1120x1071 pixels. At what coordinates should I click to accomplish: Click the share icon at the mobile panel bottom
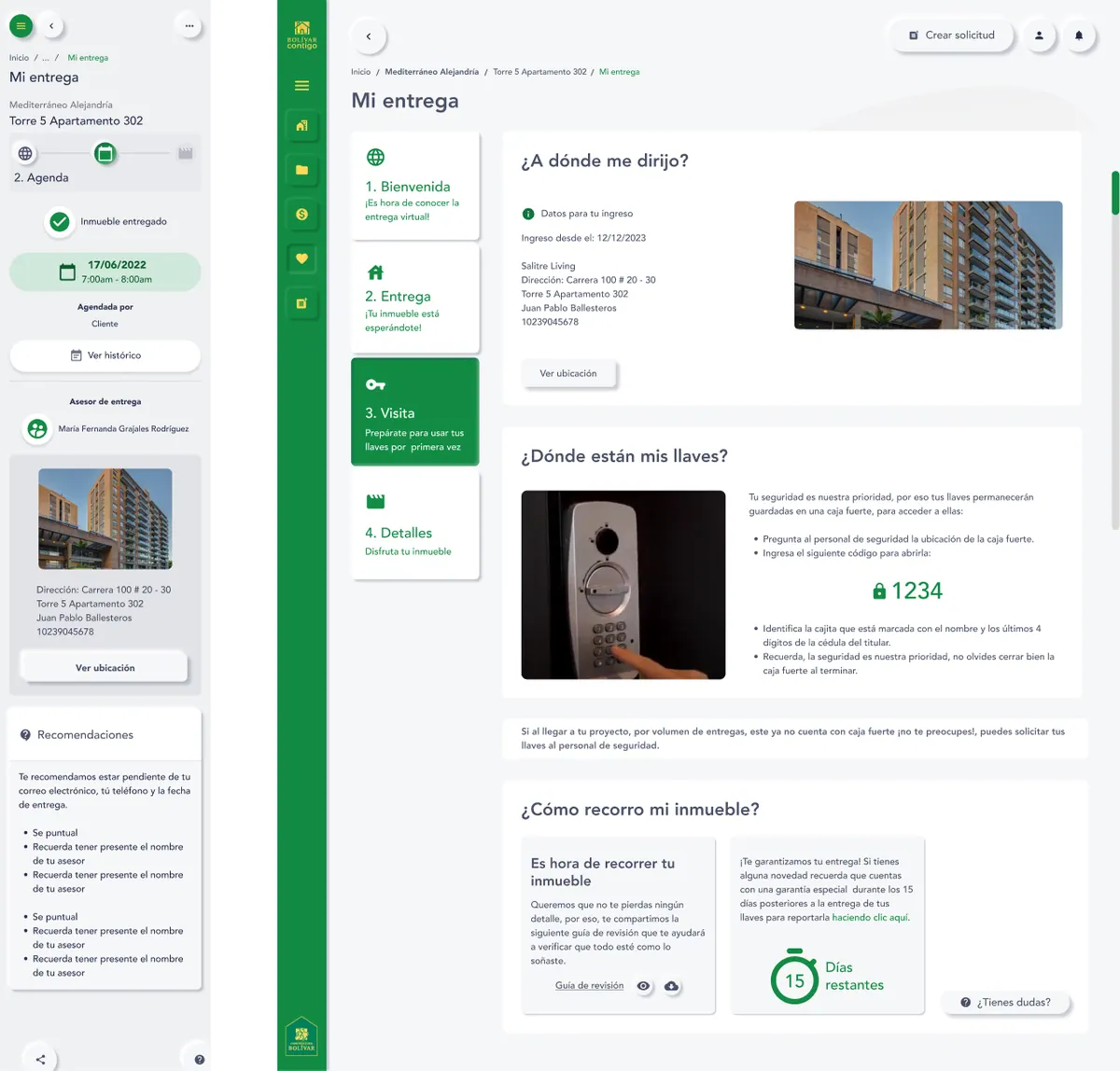[x=40, y=1059]
